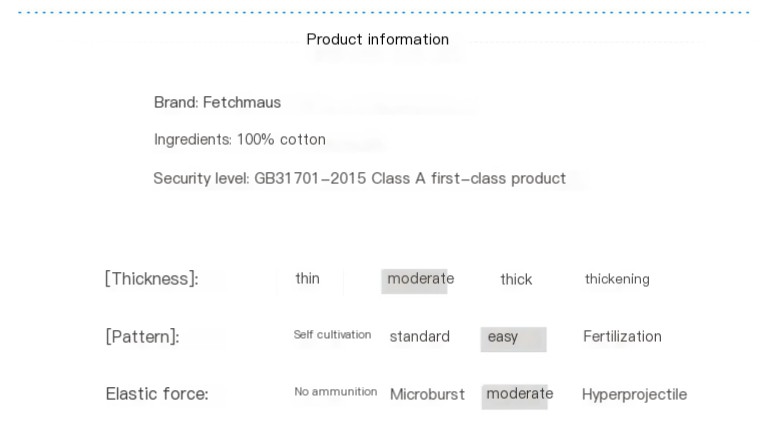Screen dimensions: 768x435
Task: Select the Hyperprojectile elasticity option
Action: 634,395
